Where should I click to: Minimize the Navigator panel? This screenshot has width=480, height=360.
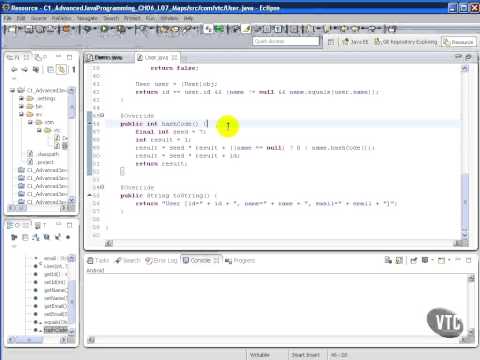point(58,56)
